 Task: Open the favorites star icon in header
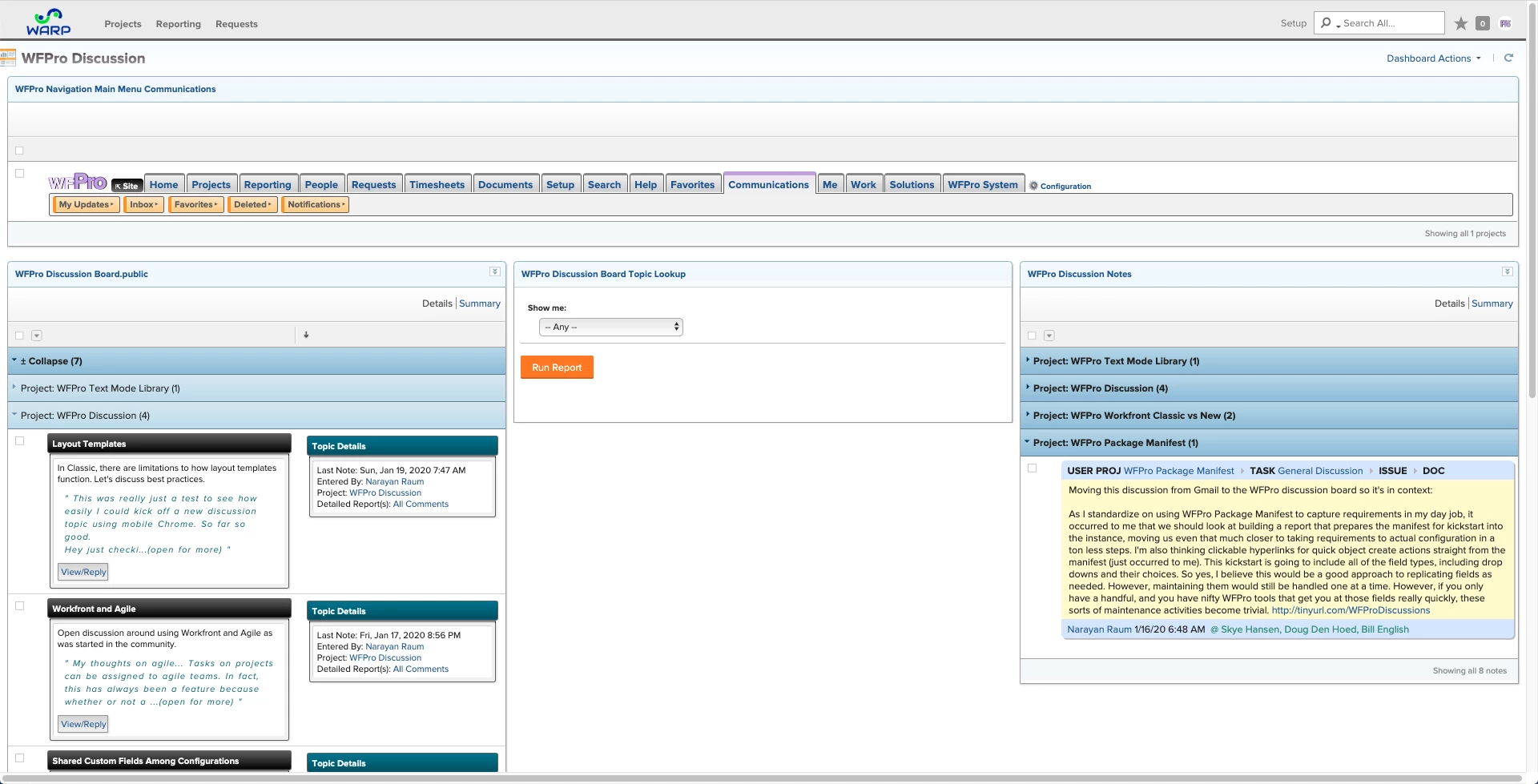click(x=1461, y=23)
